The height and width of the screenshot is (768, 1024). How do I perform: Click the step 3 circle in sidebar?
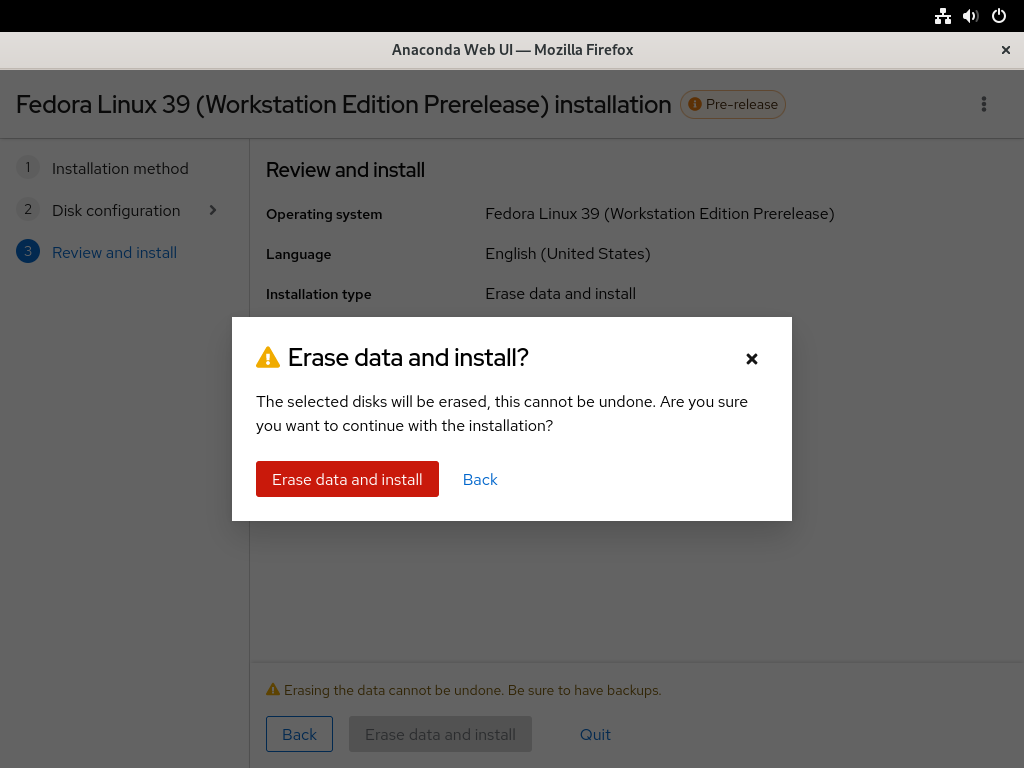pos(28,251)
